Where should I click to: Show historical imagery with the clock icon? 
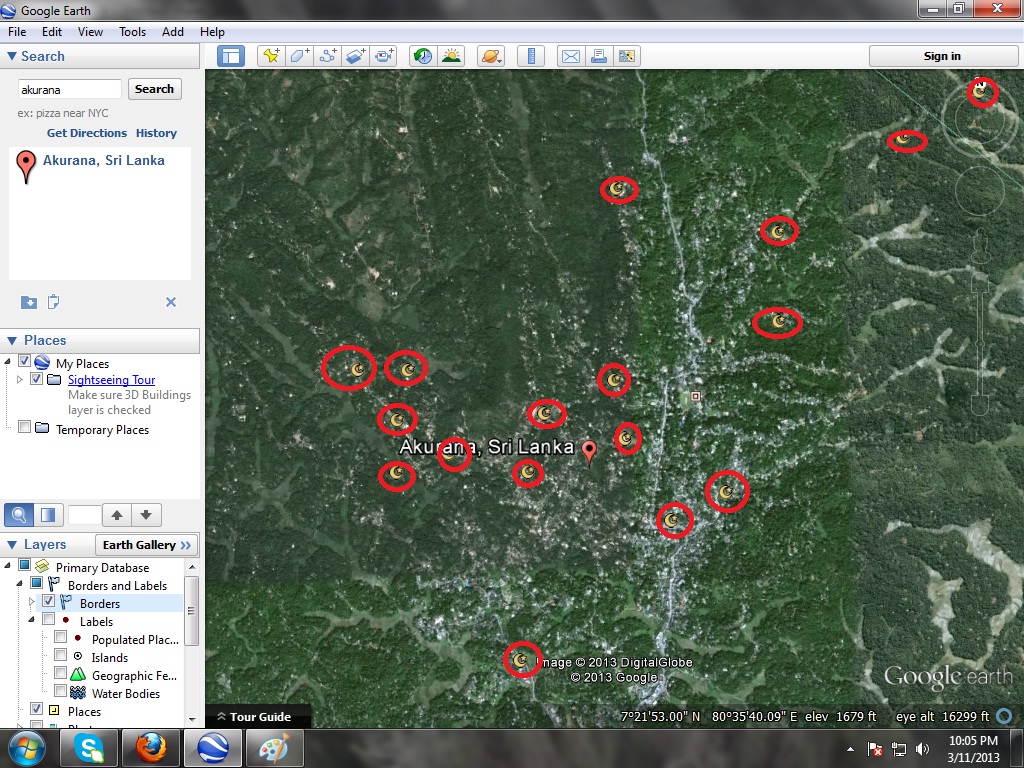click(423, 56)
